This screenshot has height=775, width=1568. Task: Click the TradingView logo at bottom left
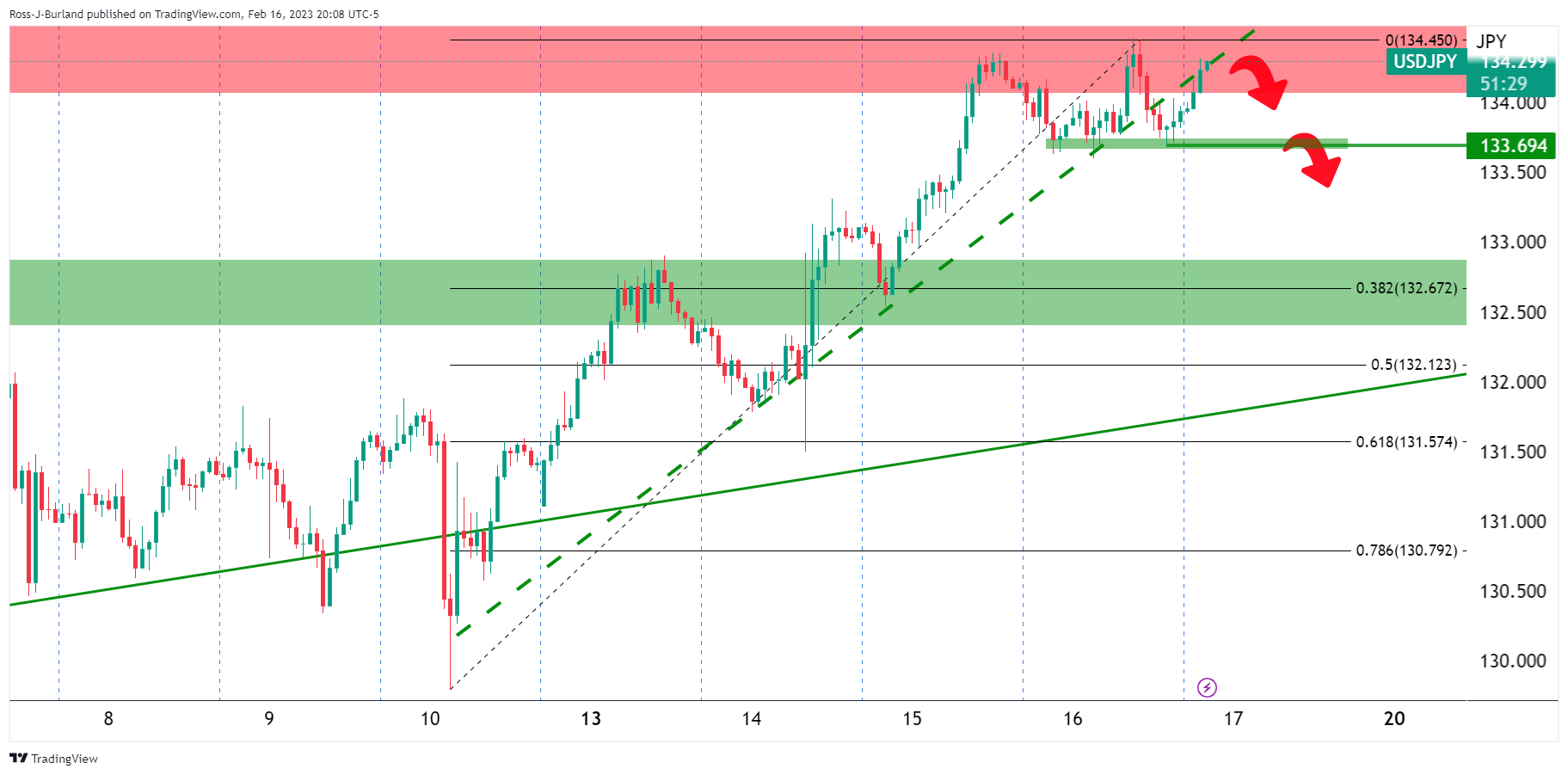(x=53, y=759)
